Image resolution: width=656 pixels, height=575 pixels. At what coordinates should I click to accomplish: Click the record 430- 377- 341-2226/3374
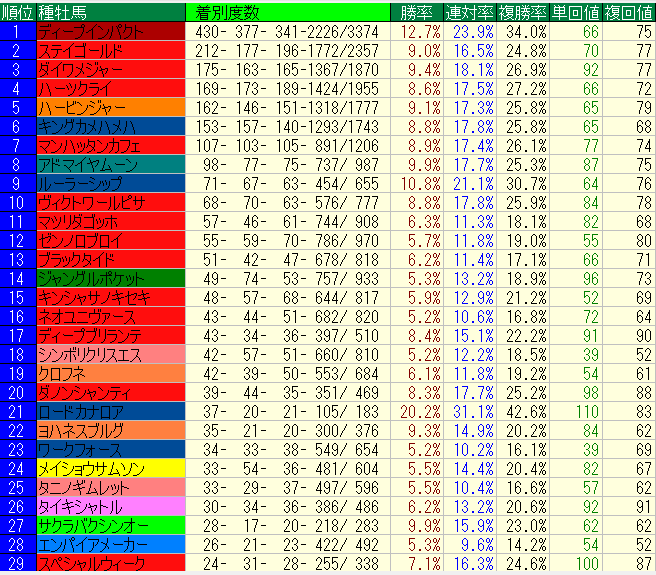tap(287, 32)
